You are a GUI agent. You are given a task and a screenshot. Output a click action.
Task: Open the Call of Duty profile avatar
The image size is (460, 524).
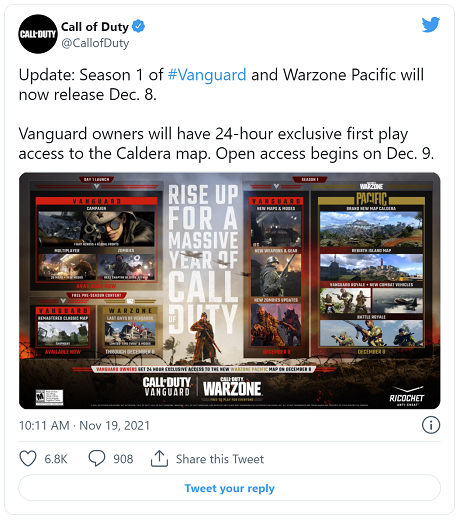37,34
